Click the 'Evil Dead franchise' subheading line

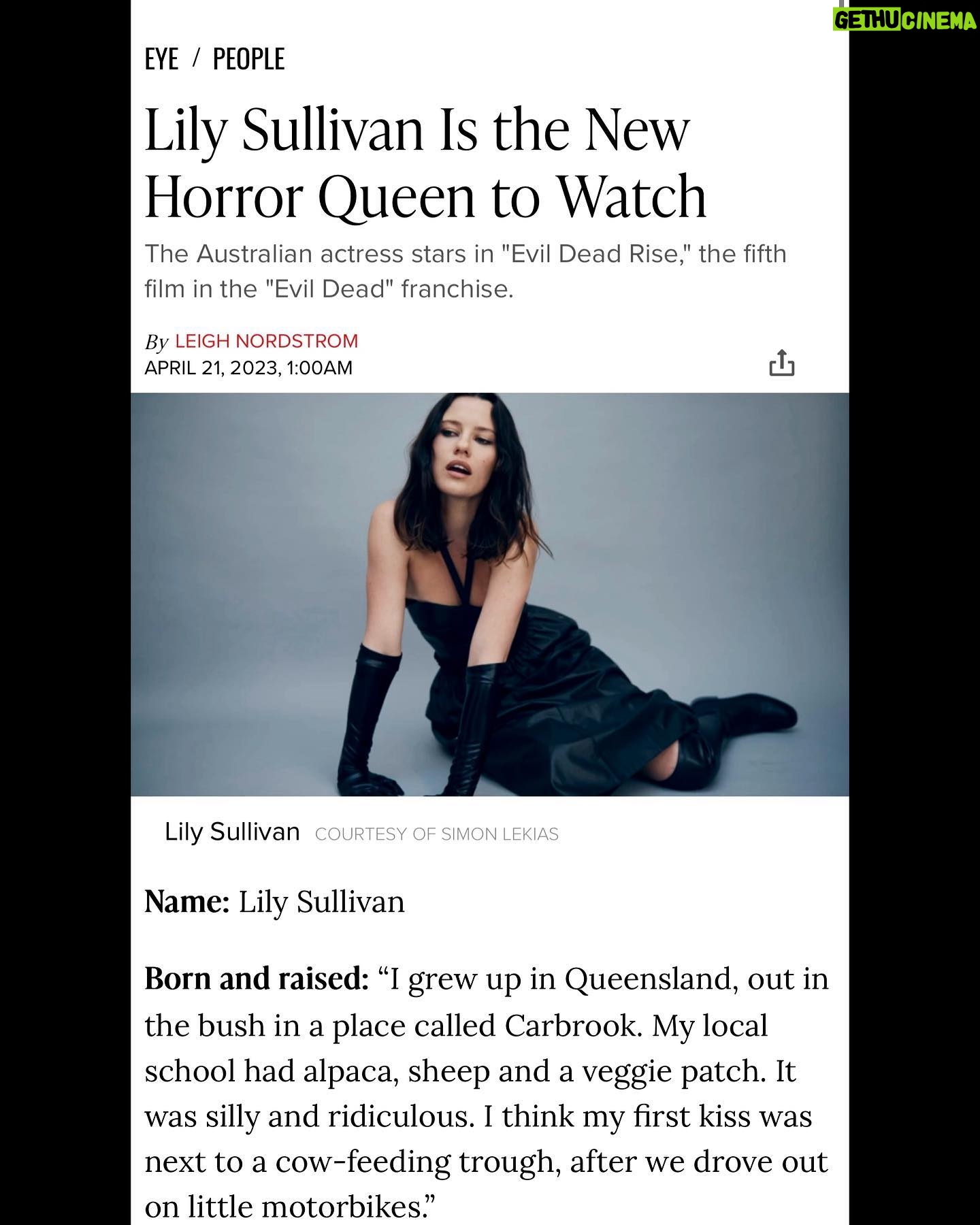(329, 289)
